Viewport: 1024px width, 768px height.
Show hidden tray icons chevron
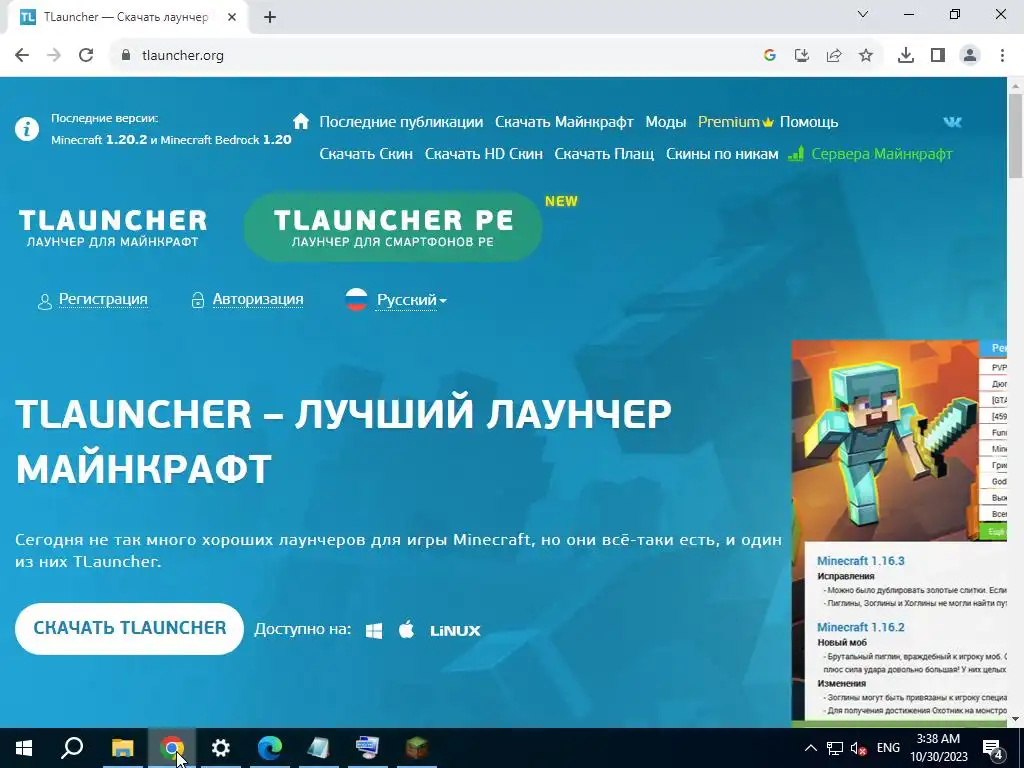point(810,748)
